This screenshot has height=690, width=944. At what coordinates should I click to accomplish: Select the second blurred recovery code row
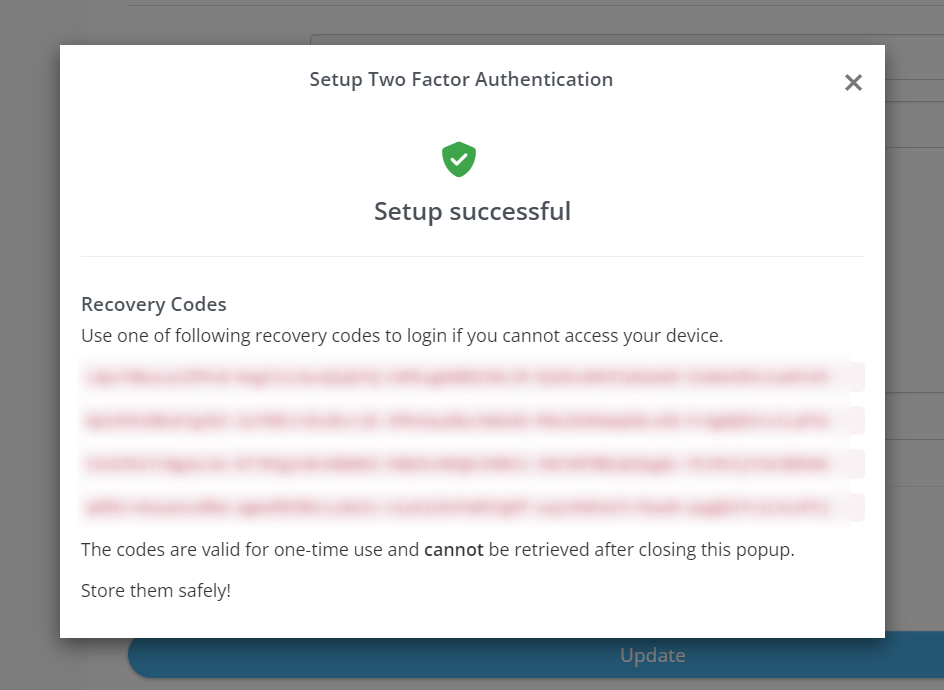pos(473,420)
